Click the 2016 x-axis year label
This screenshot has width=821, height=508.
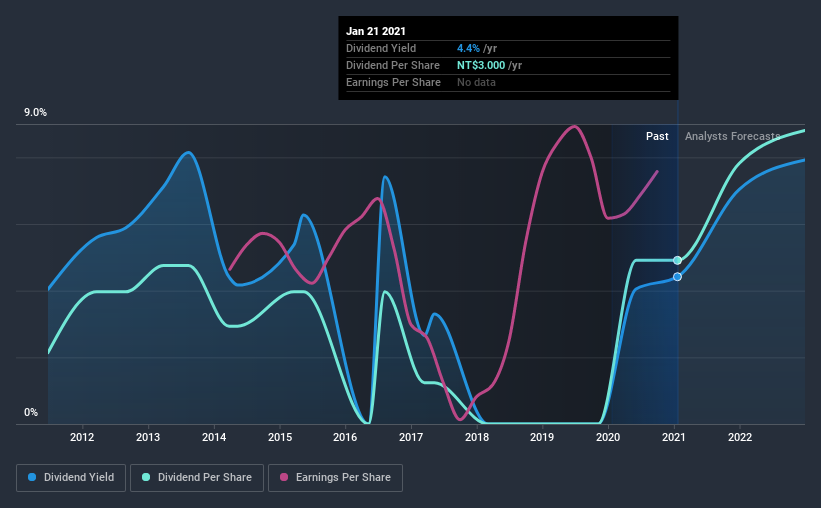click(345, 437)
